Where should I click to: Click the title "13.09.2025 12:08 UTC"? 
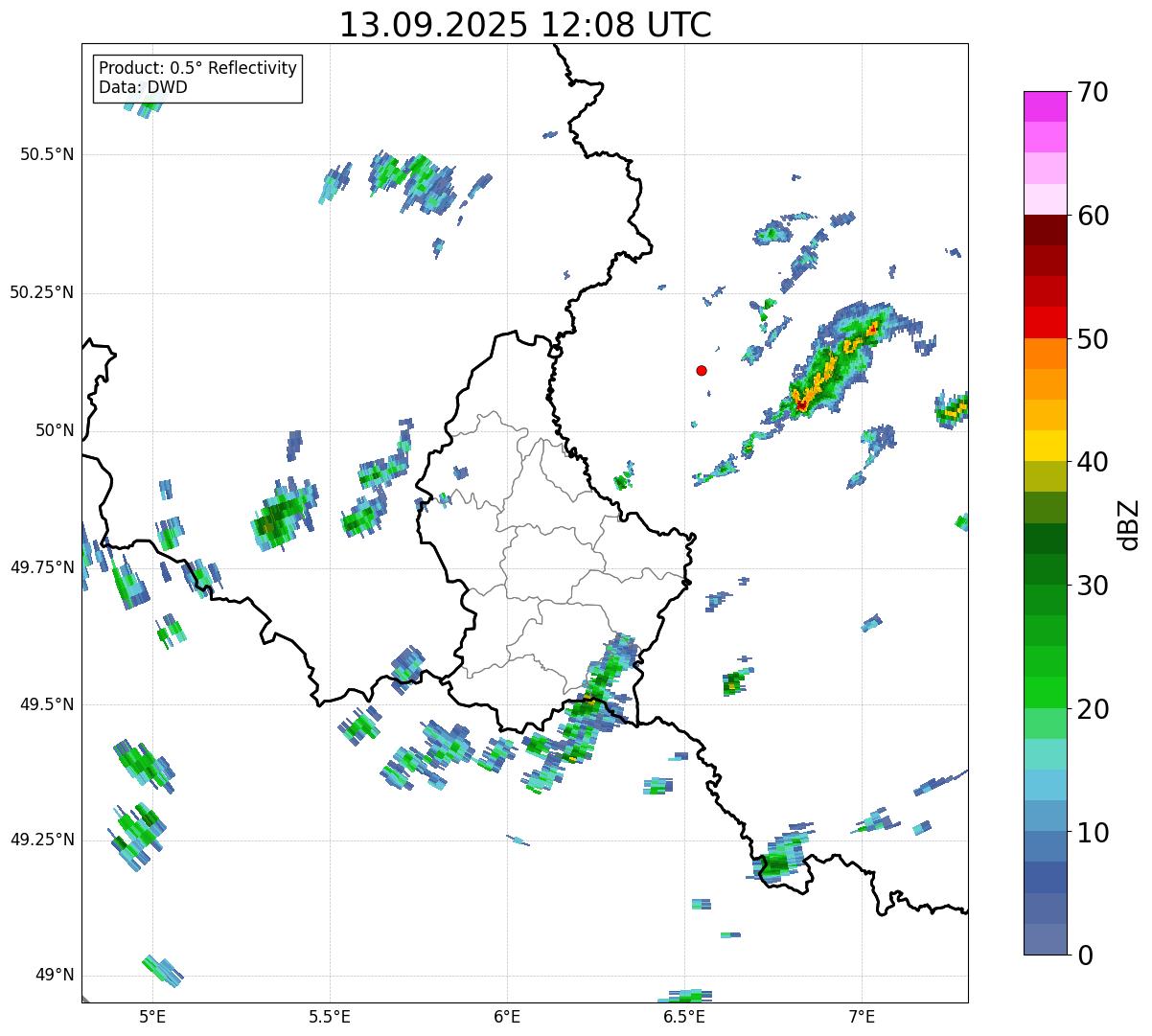525,25
